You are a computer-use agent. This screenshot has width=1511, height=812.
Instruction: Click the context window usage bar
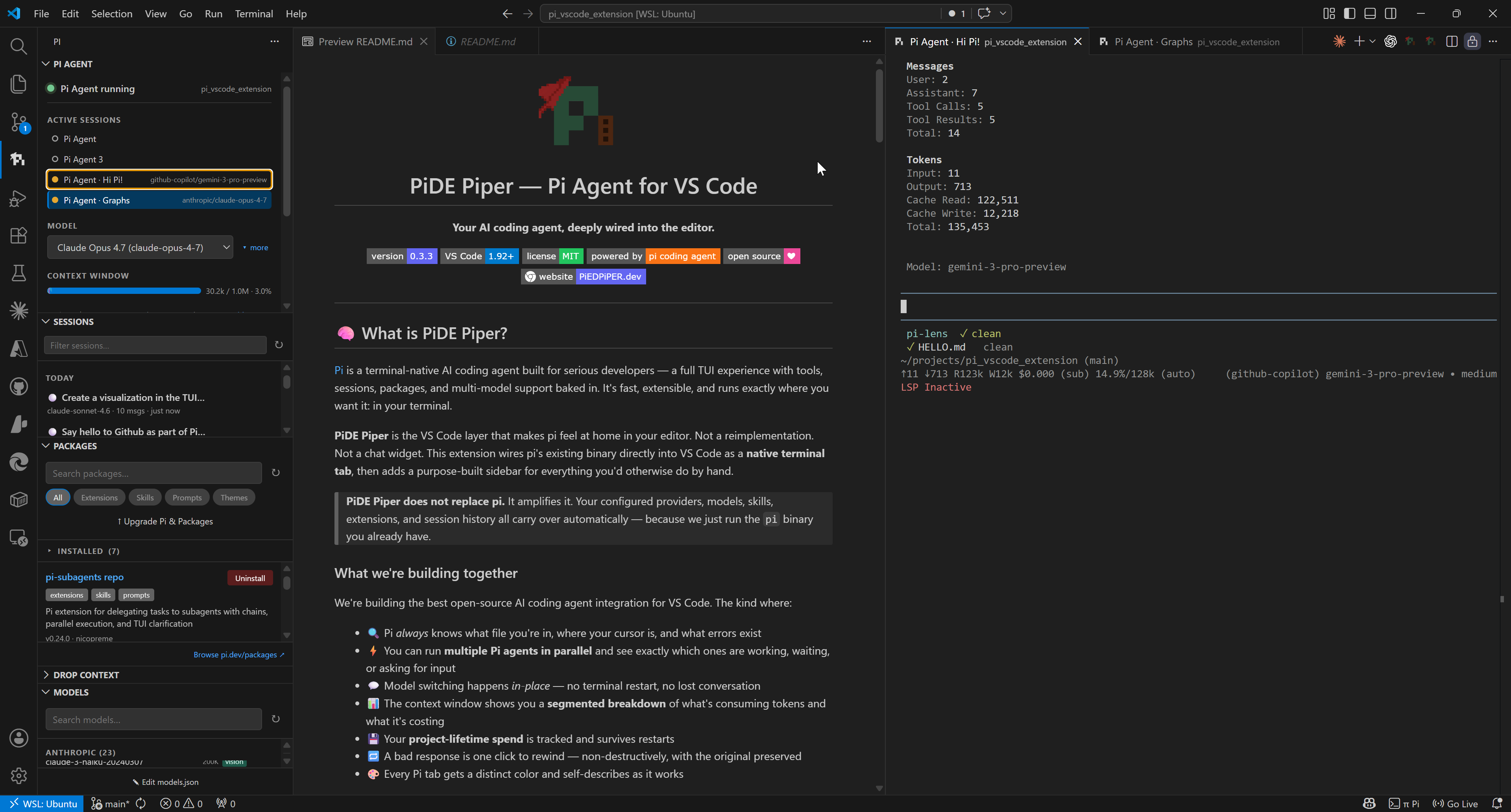pos(124,291)
